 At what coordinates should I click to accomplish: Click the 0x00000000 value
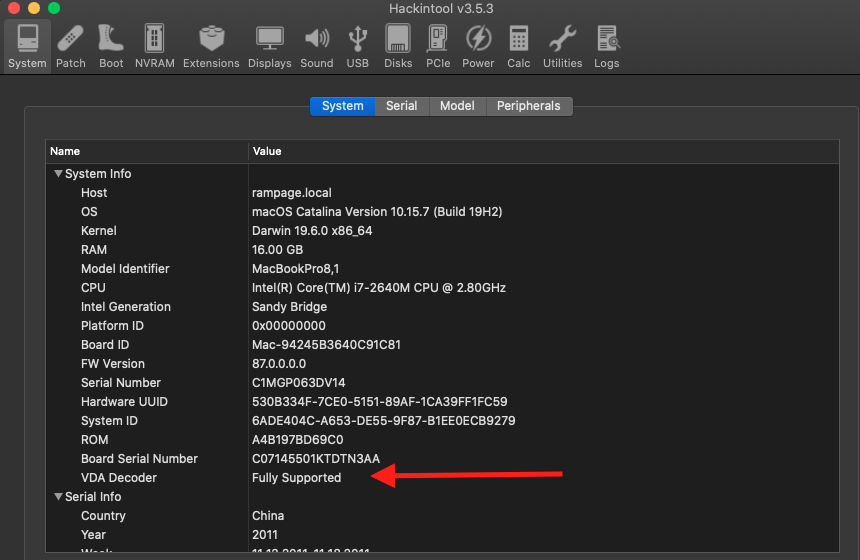coord(289,326)
